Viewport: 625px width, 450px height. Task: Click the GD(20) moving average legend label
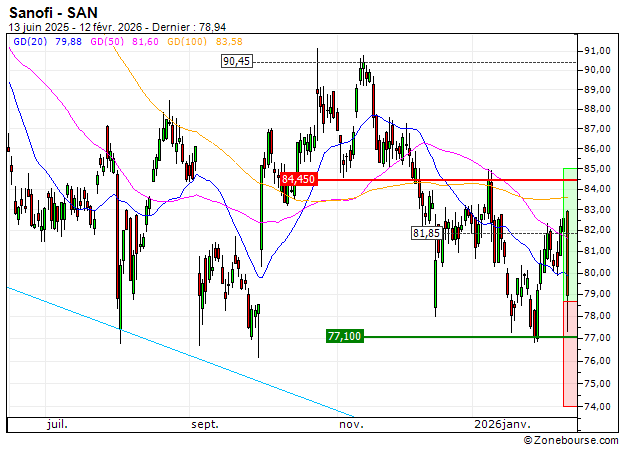pos(26,41)
